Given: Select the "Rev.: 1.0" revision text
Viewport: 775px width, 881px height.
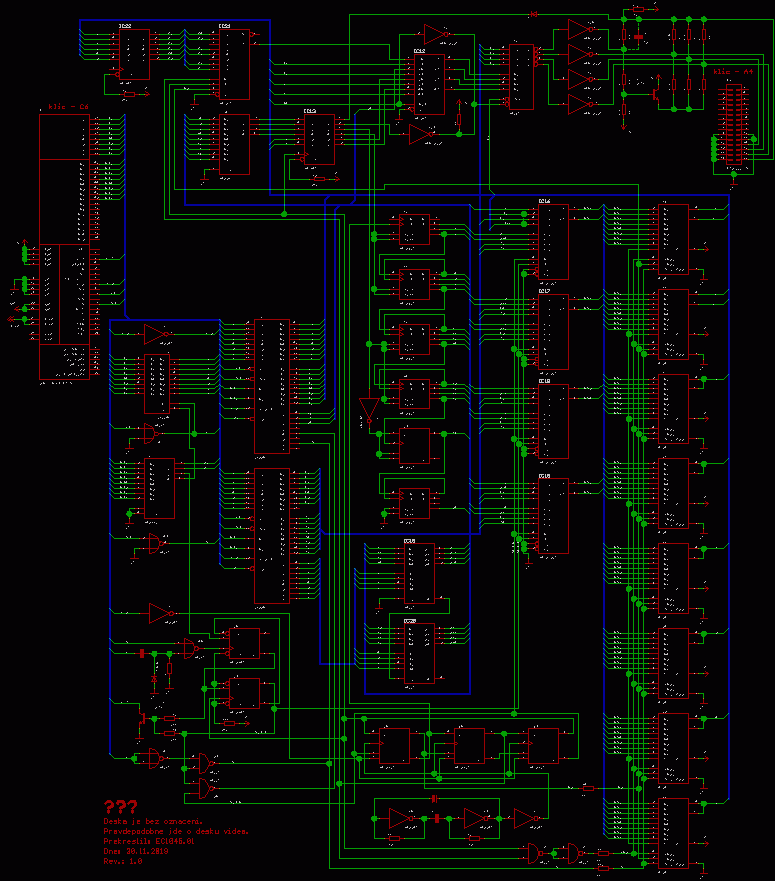Looking at the screenshot, I should pos(123,860).
